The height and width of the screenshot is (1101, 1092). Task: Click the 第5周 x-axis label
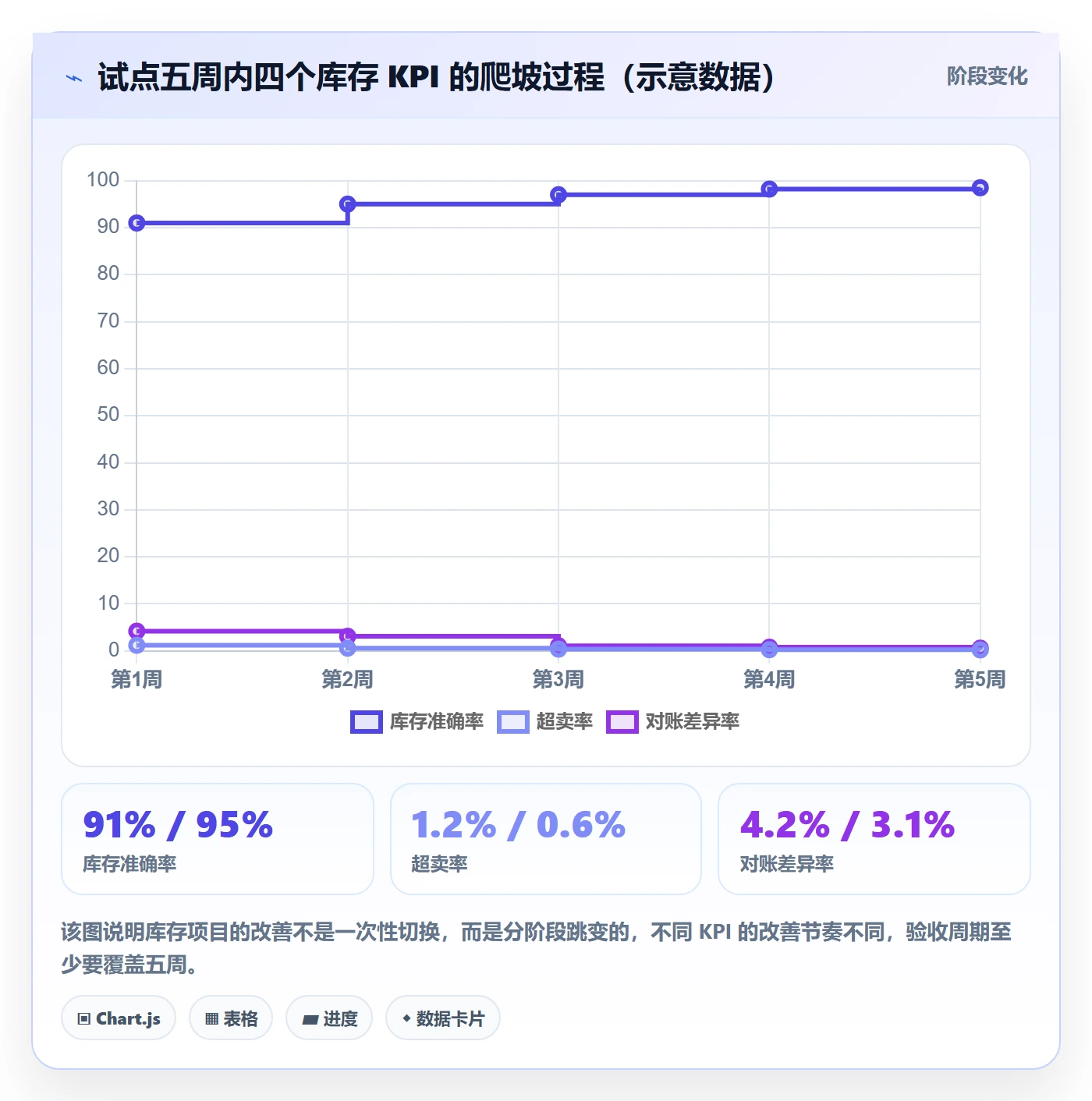click(980, 679)
